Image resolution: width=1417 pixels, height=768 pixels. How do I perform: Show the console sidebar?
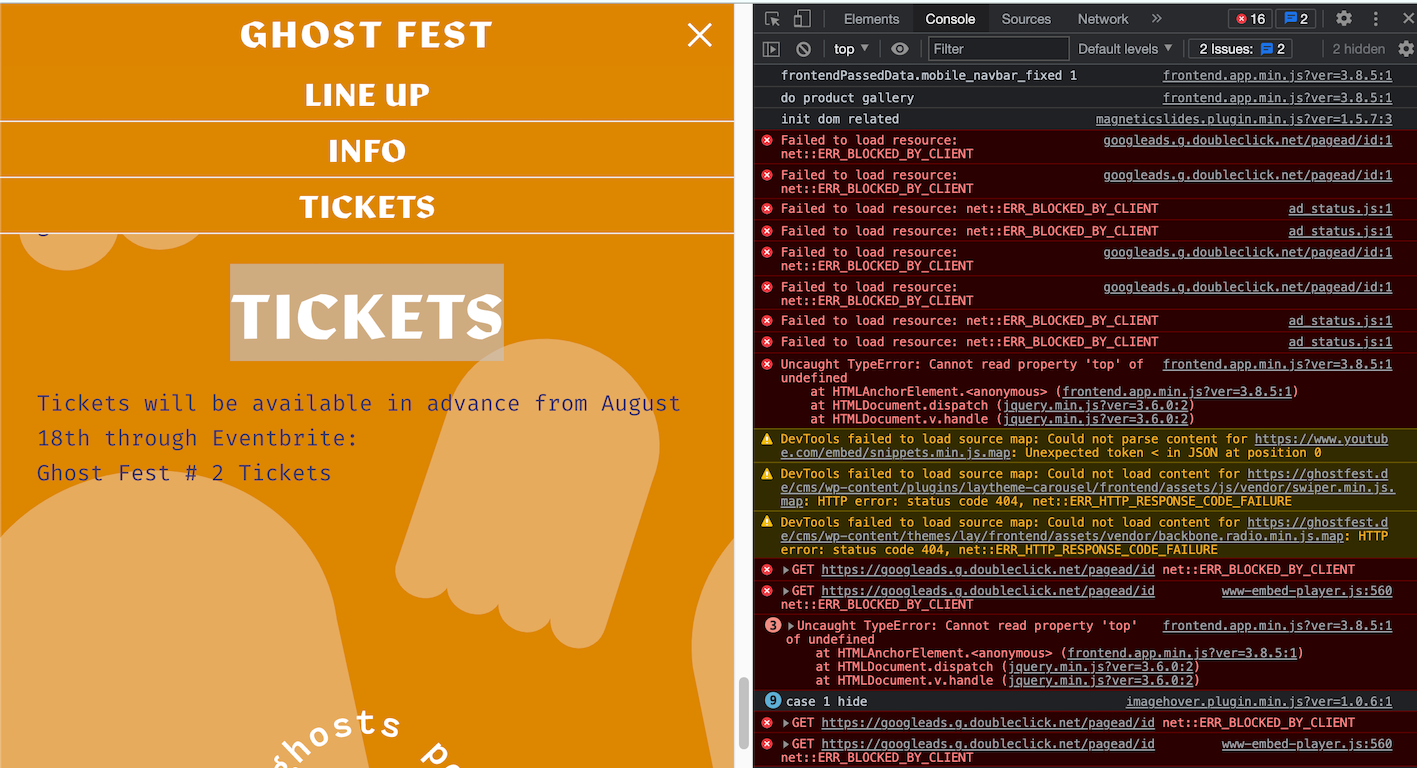(770, 48)
